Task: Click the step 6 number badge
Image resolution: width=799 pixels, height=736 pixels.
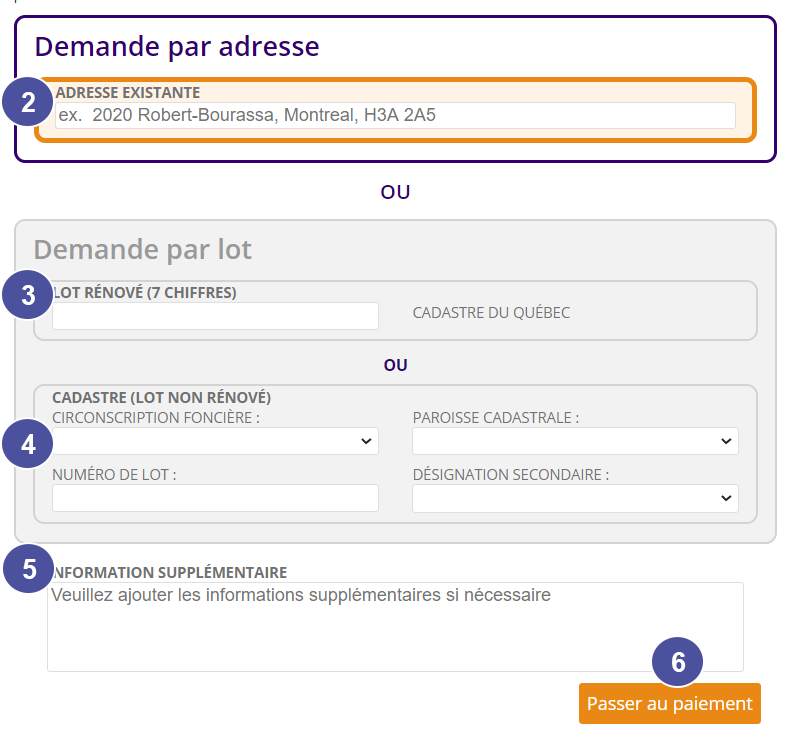Action: click(x=678, y=662)
